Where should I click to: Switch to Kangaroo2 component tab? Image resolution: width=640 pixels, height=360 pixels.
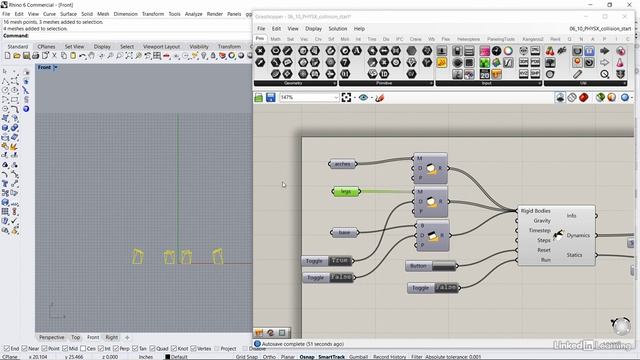click(x=533, y=39)
